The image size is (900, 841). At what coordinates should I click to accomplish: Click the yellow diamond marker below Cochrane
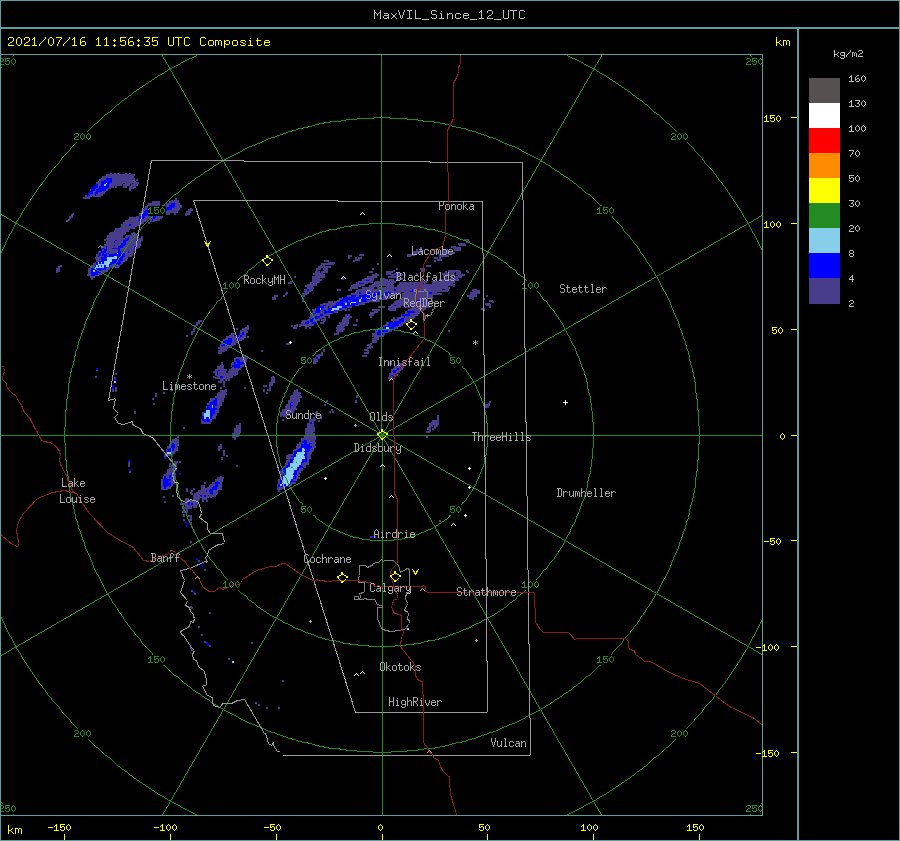tap(342, 578)
